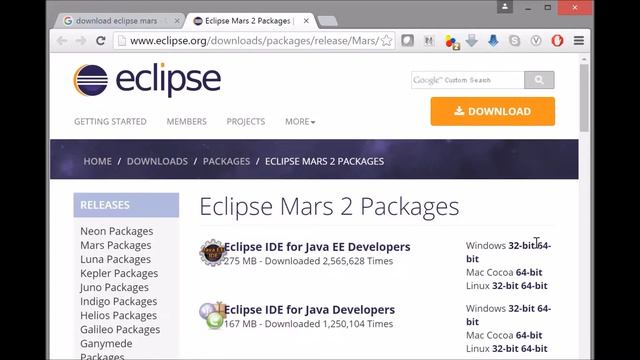Click the second gray extension icon beside the star
This screenshot has width=640, height=360.
coord(429,41)
